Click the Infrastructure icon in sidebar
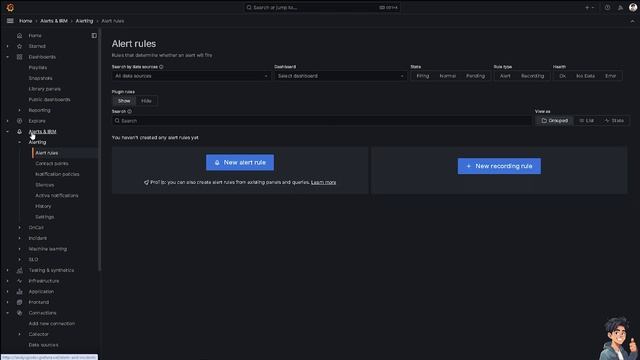This screenshot has height=360, width=640. [19, 281]
